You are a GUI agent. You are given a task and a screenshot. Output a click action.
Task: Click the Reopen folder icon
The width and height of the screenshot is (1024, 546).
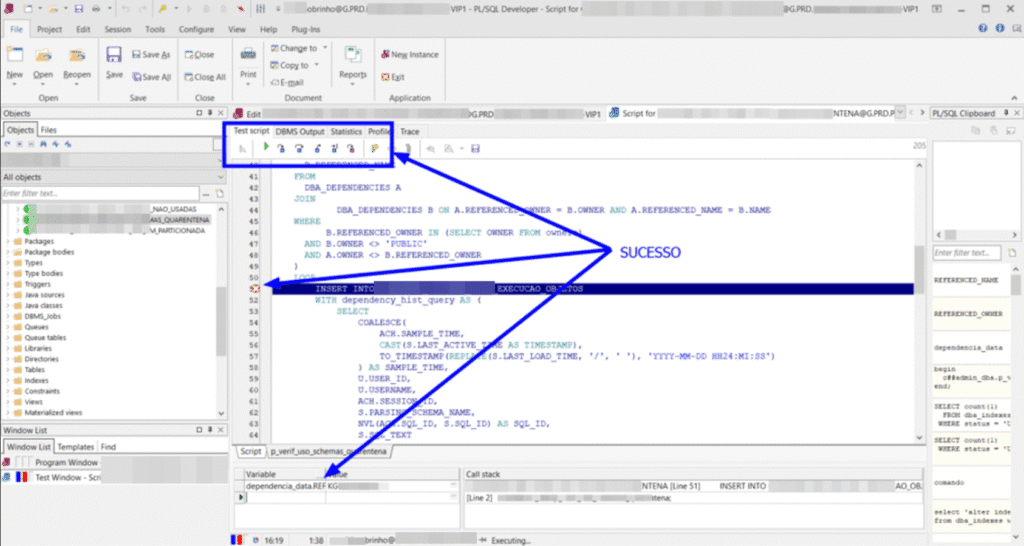(77, 56)
